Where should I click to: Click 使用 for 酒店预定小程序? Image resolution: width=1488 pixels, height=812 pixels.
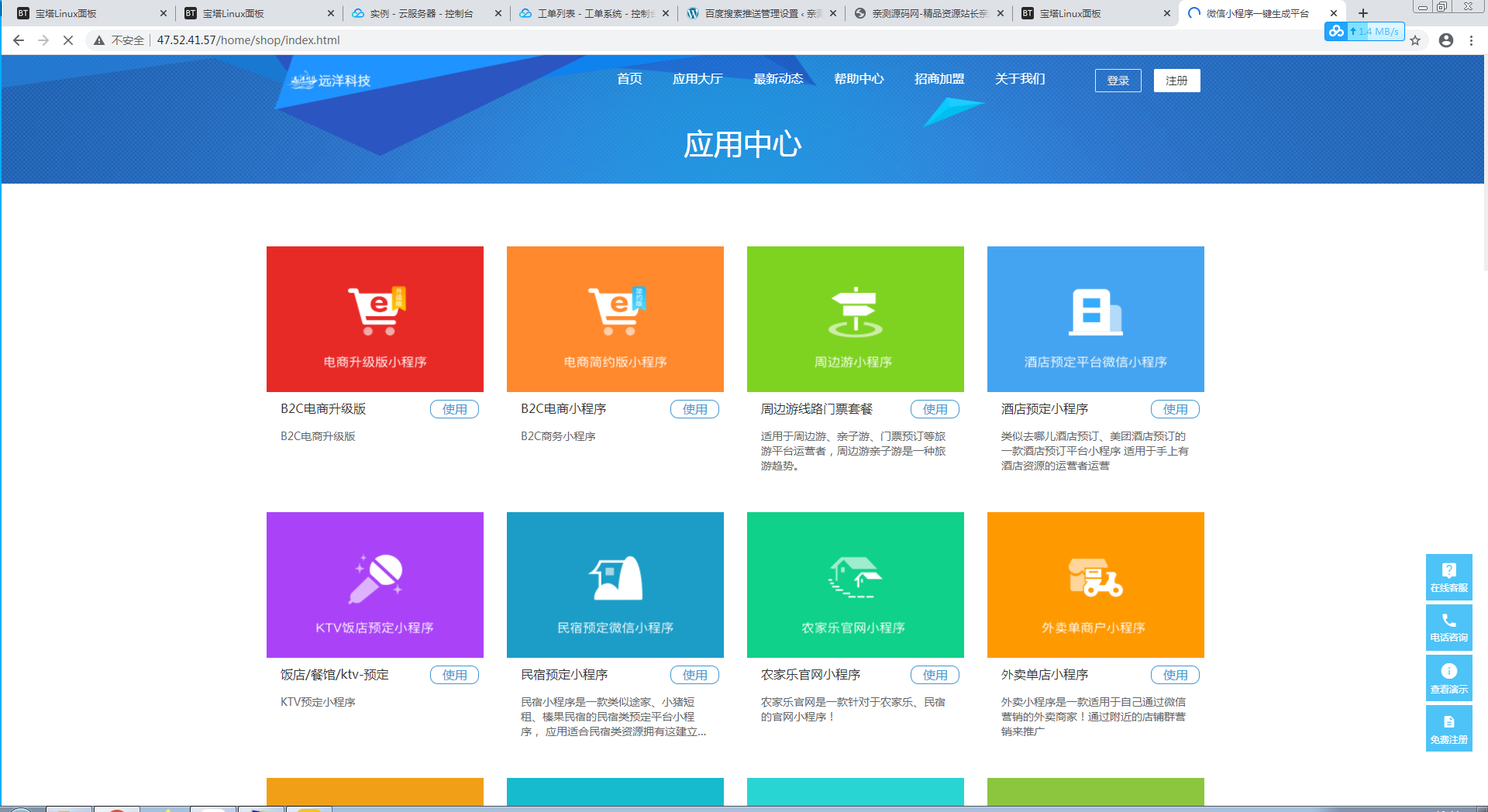(1176, 409)
